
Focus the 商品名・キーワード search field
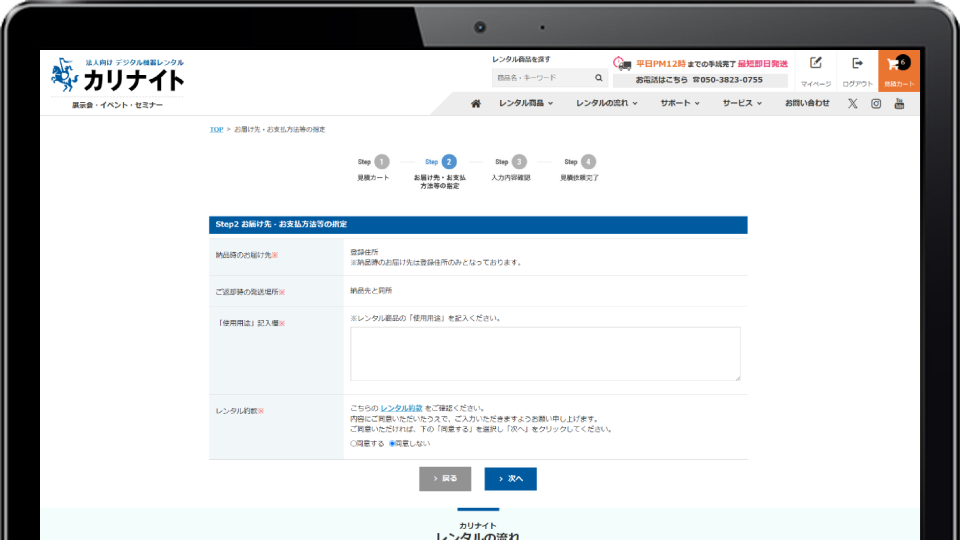tap(542, 78)
